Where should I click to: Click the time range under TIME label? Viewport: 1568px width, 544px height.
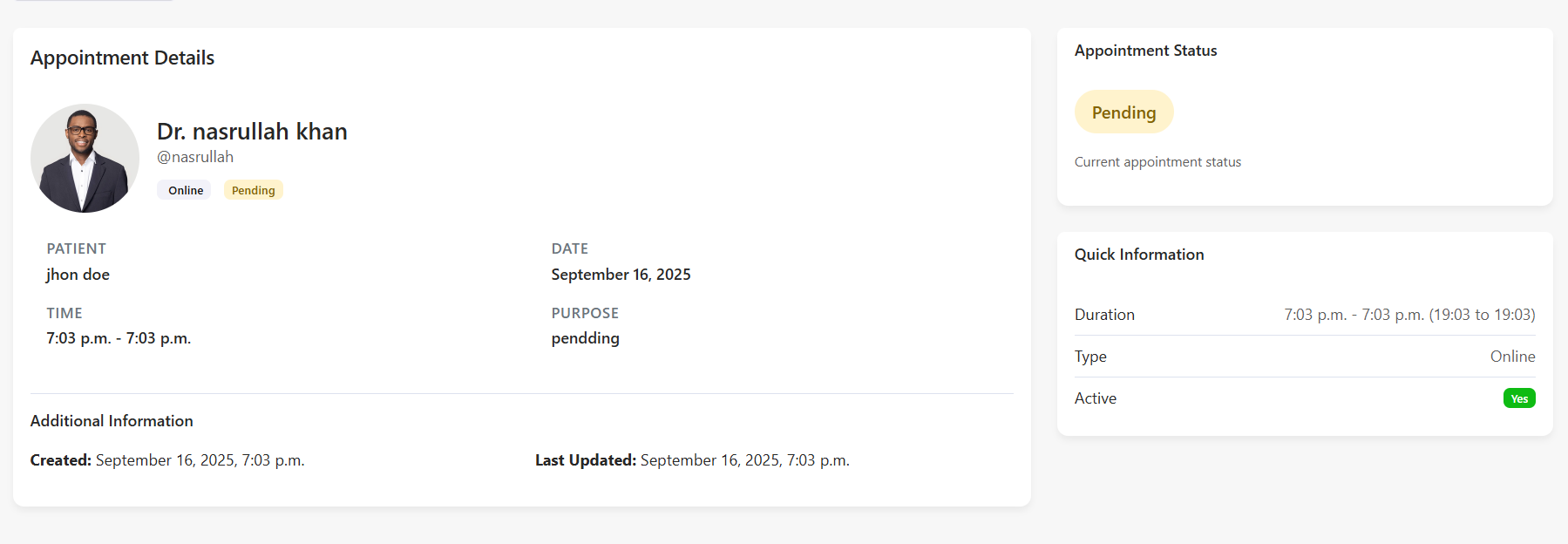tap(119, 338)
